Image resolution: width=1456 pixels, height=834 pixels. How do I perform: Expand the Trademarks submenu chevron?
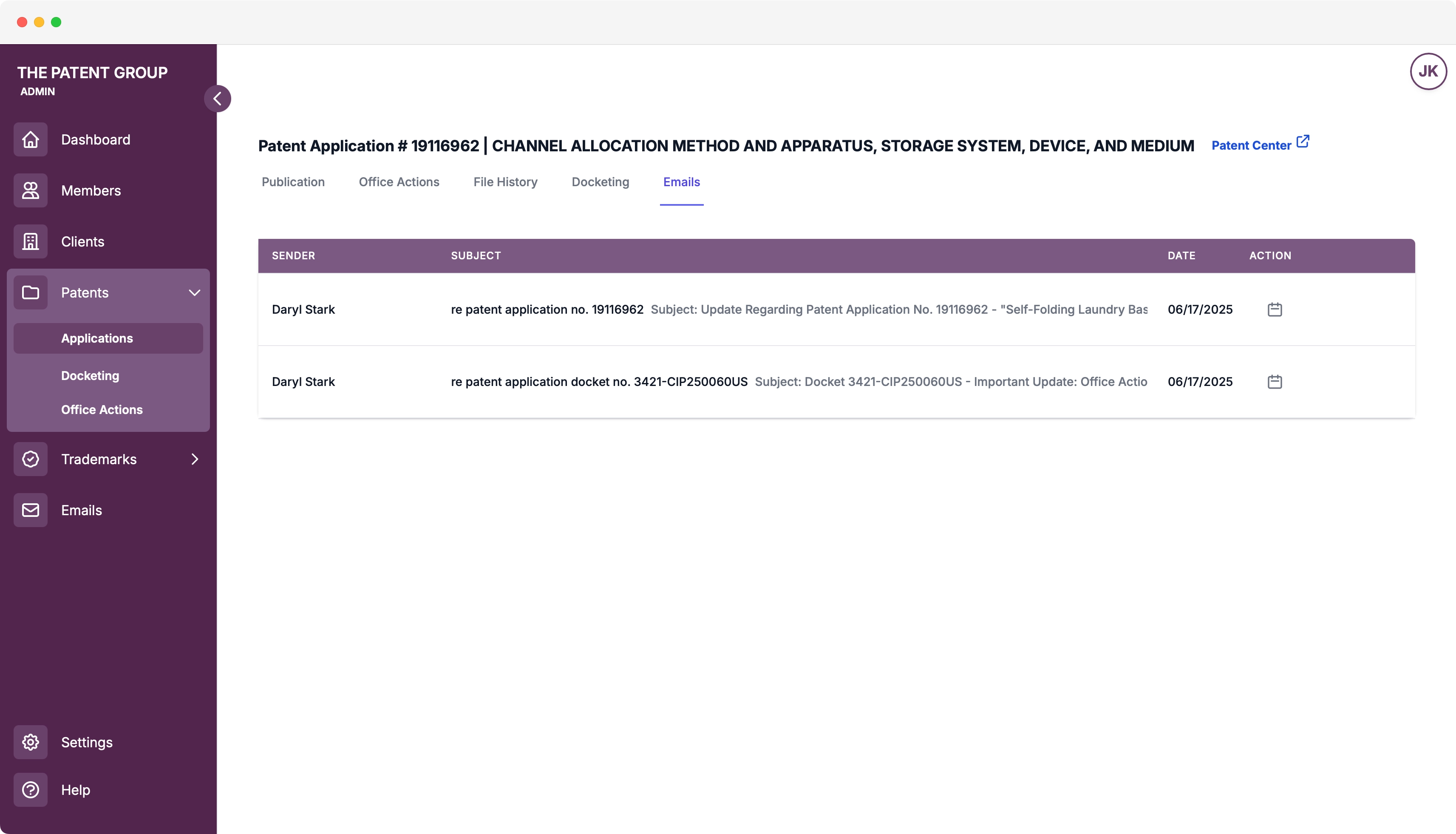(x=195, y=459)
